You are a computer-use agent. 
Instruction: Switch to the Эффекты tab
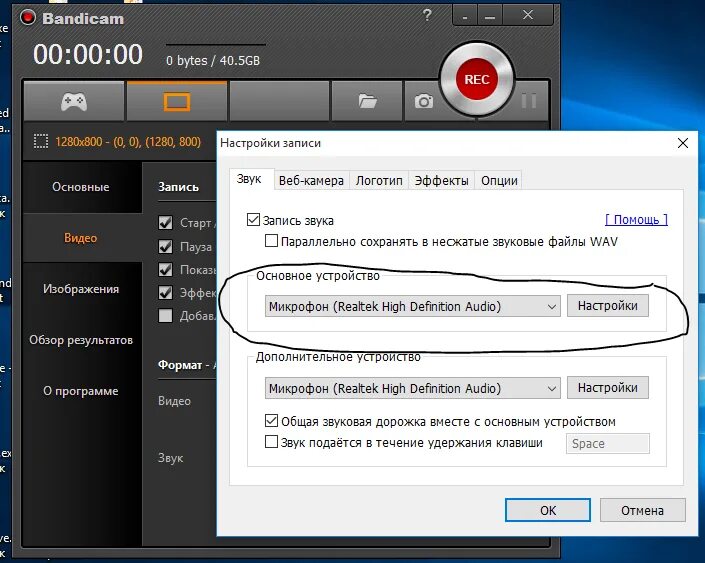(442, 181)
